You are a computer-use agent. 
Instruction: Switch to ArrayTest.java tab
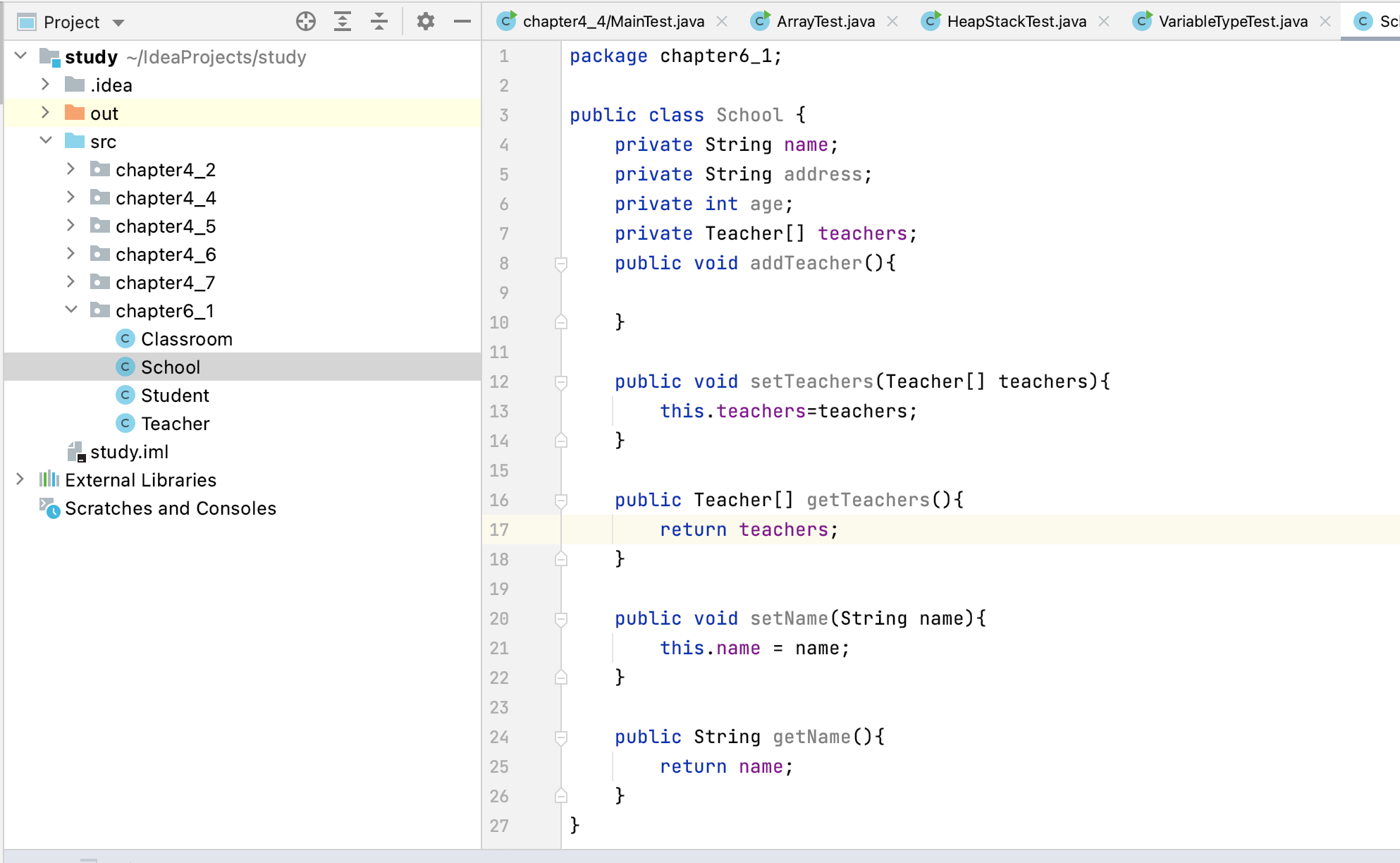(825, 22)
